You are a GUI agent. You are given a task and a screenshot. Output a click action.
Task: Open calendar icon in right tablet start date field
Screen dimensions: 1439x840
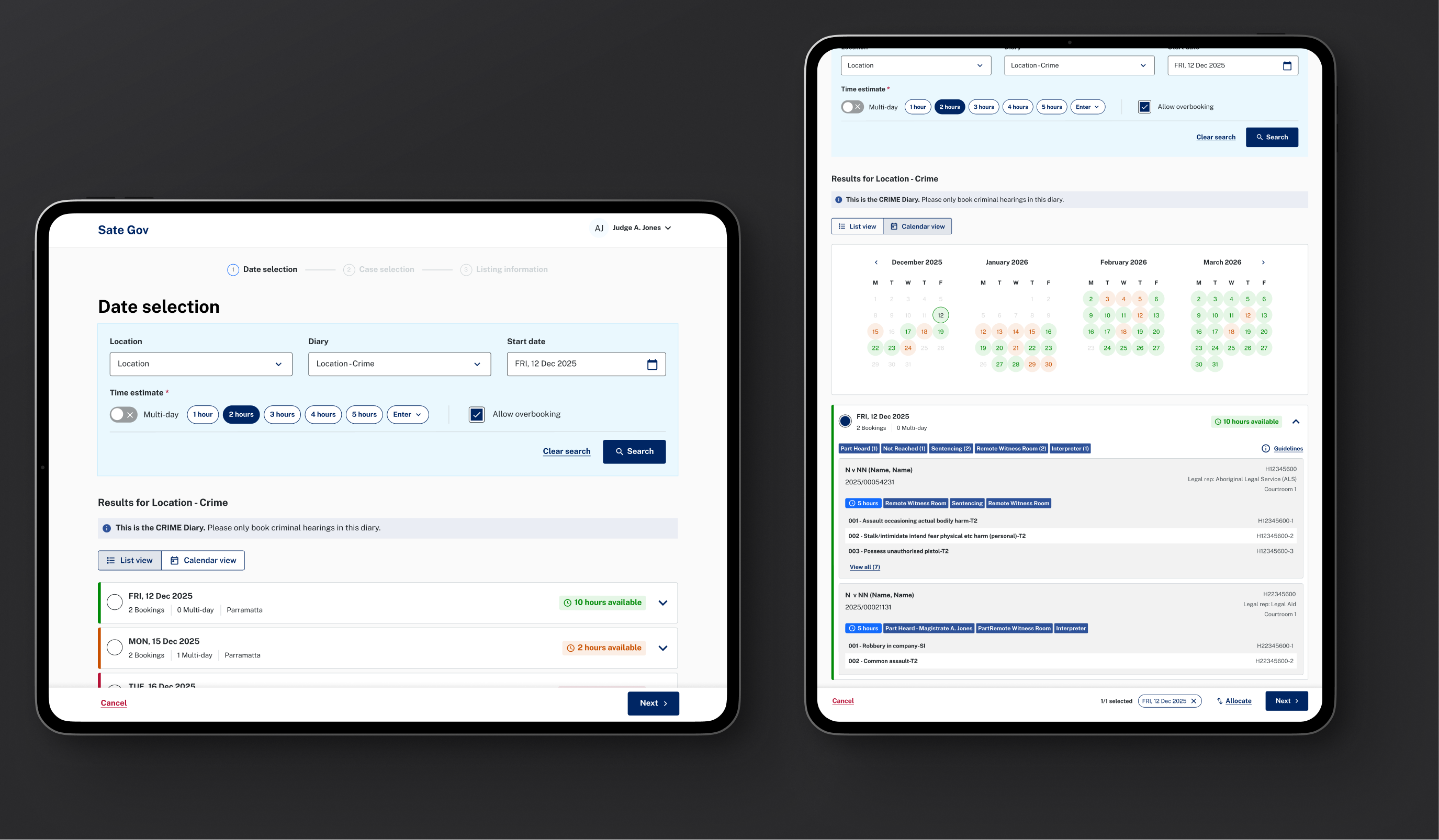click(x=1287, y=65)
